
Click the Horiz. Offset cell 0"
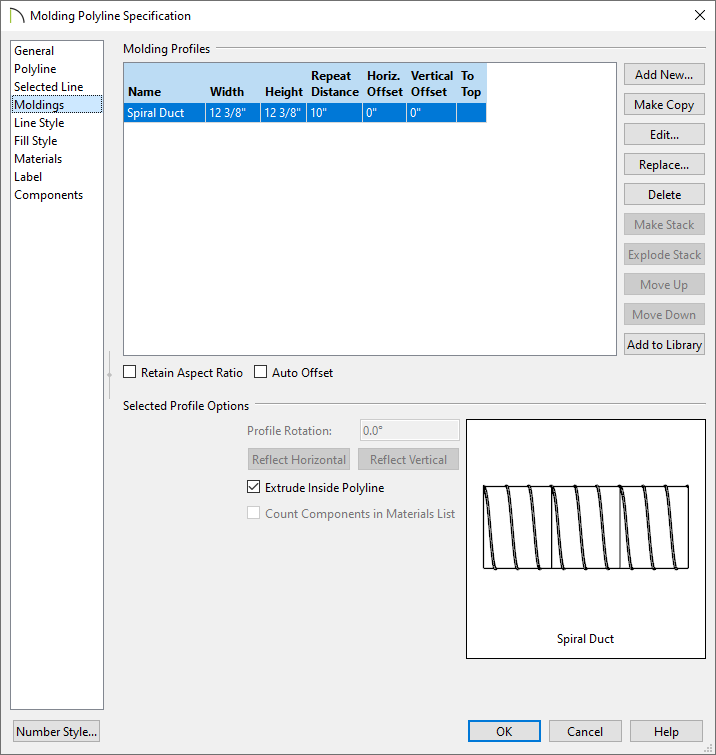click(x=385, y=113)
